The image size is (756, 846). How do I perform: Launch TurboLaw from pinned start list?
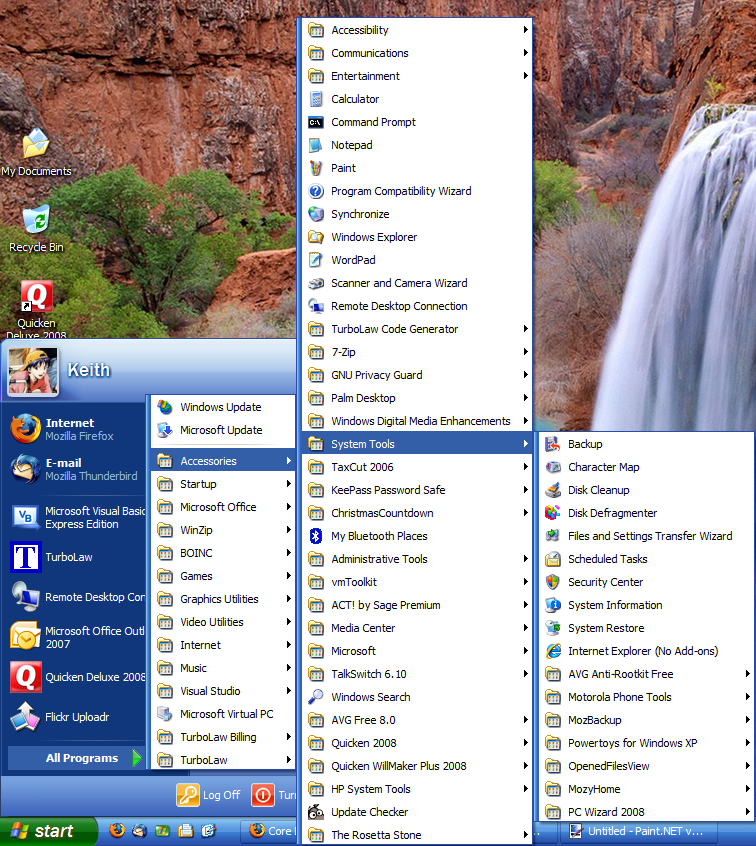tap(74, 557)
